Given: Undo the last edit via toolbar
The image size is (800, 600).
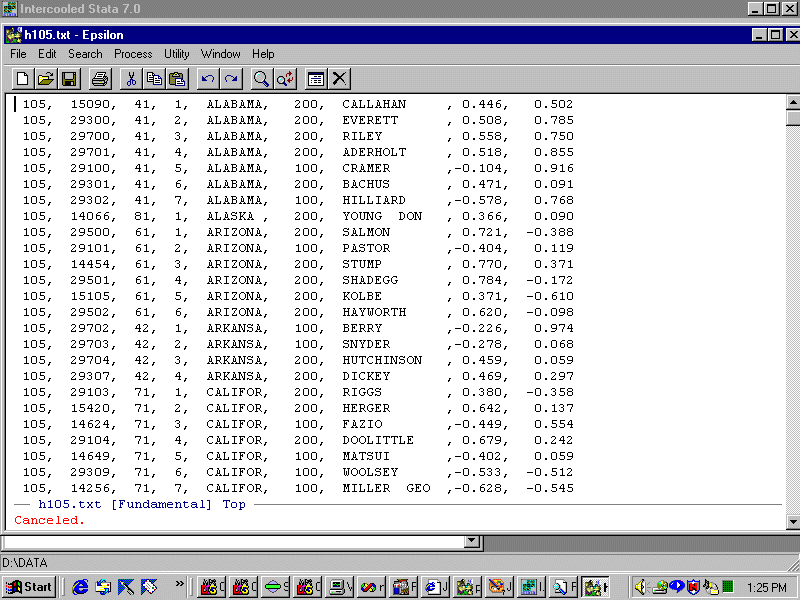Looking at the screenshot, I should tap(208, 79).
